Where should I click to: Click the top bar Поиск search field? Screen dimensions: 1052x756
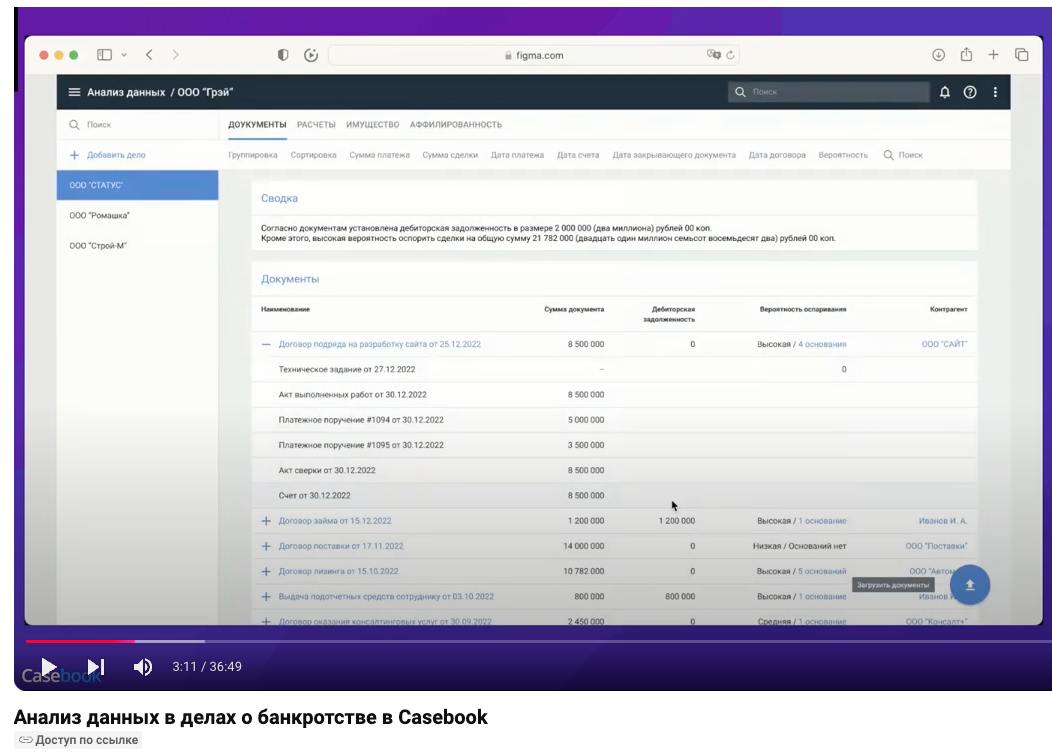point(829,92)
